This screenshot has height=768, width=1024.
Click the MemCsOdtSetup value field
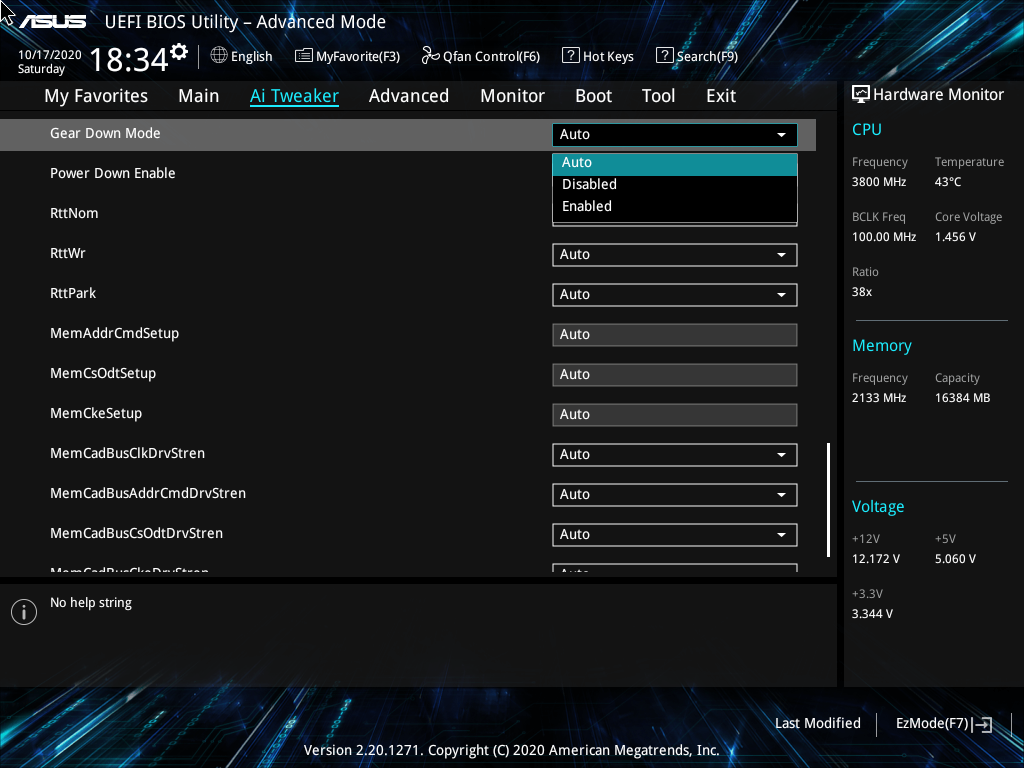(x=675, y=374)
